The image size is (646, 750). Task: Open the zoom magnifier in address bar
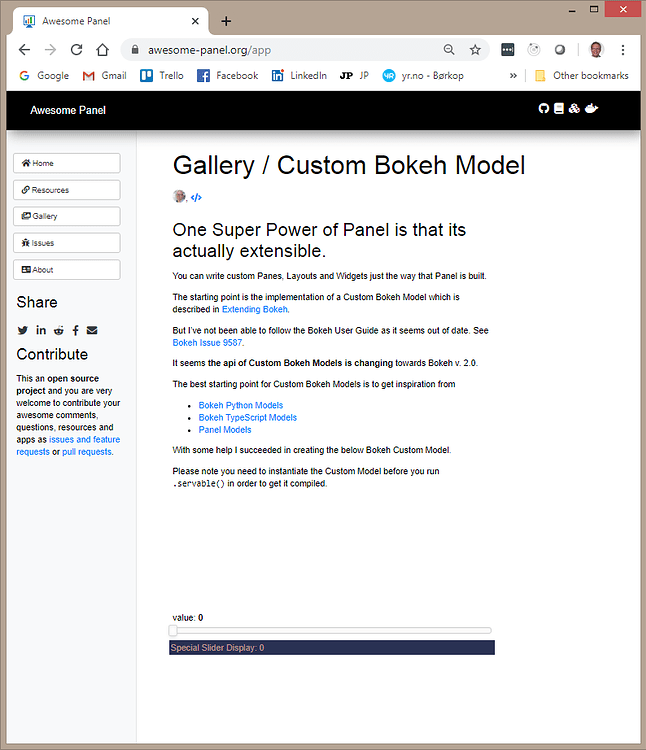point(449,50)
